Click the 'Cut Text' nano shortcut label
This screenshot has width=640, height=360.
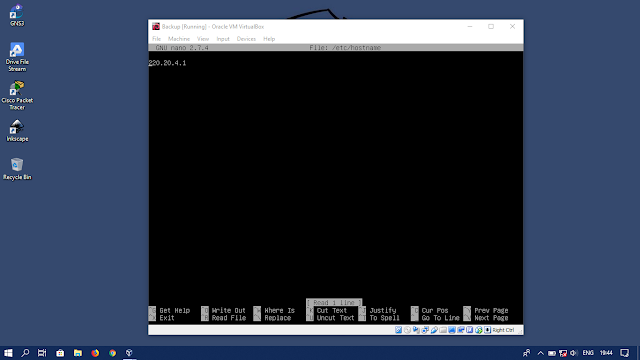(x=332, y=311)
